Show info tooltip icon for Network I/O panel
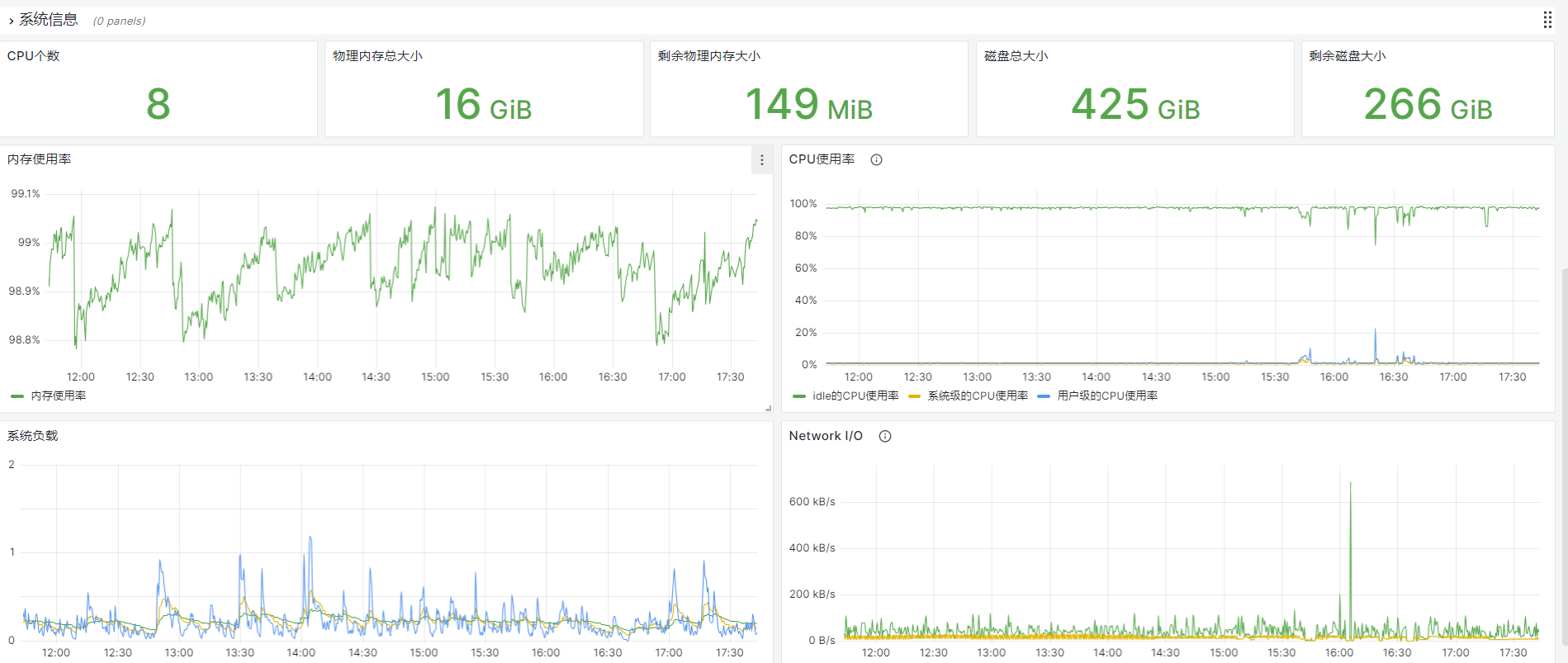 [884, 437]
